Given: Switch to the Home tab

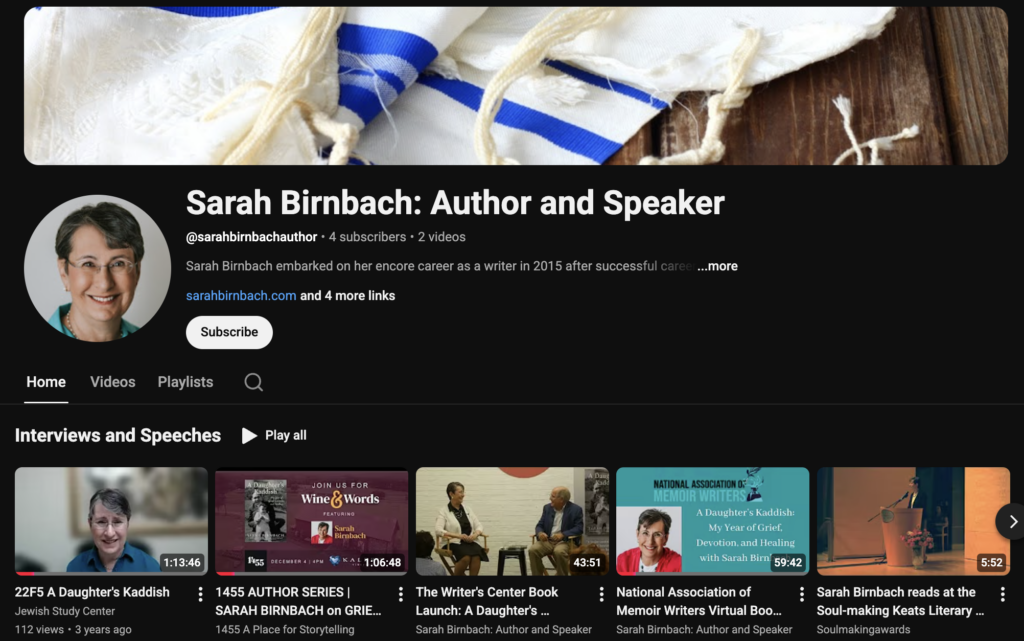Looking at the screenshot, I should pos(46,382).
